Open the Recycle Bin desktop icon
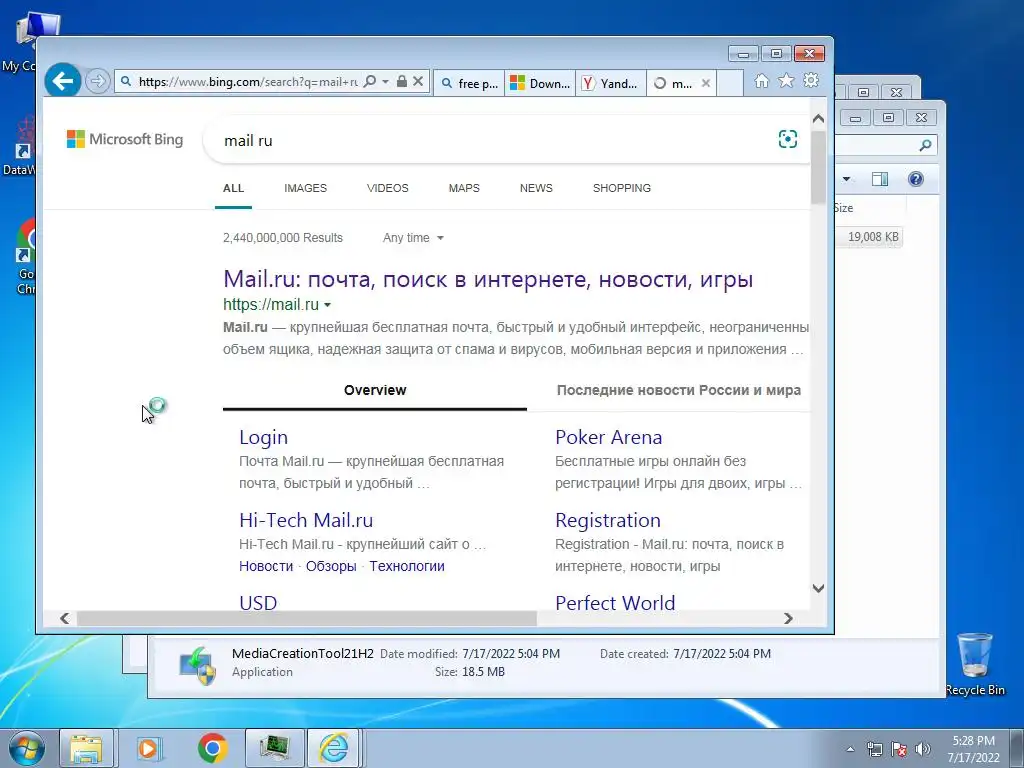 point(975,664)
